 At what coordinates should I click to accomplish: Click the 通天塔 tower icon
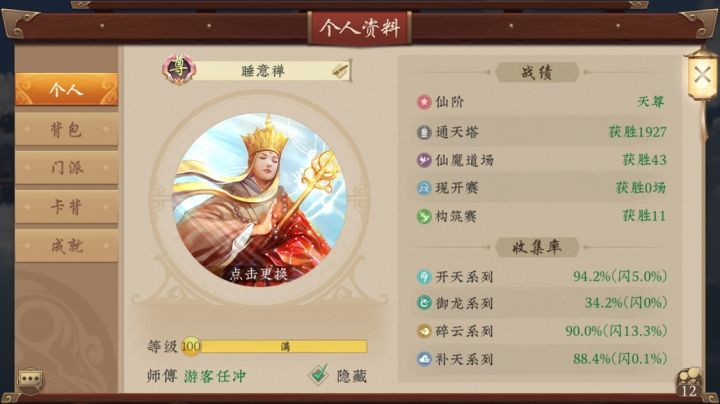[x=423, y=132]
